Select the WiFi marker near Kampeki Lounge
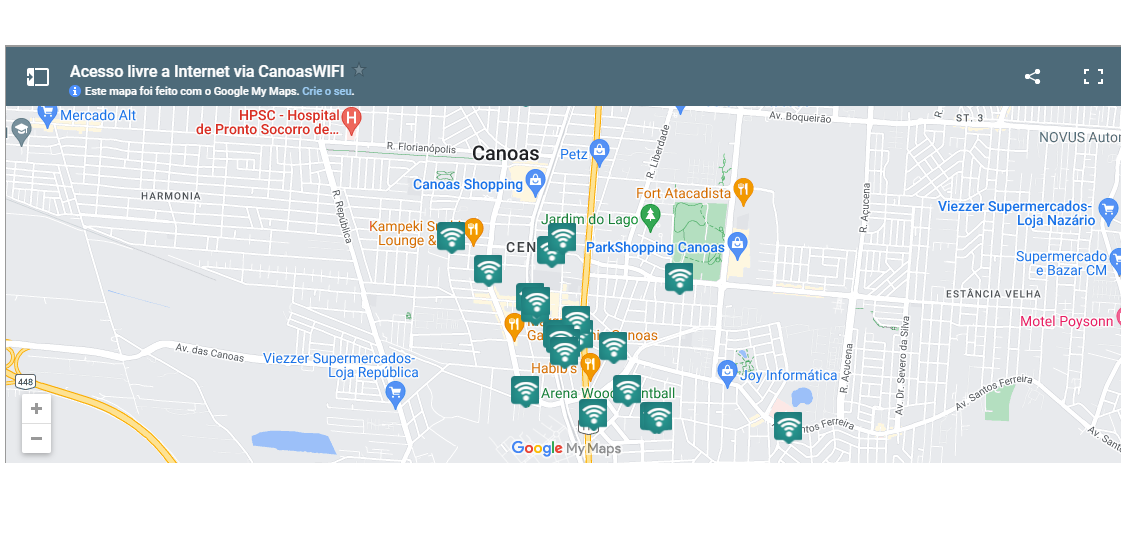 451,236
